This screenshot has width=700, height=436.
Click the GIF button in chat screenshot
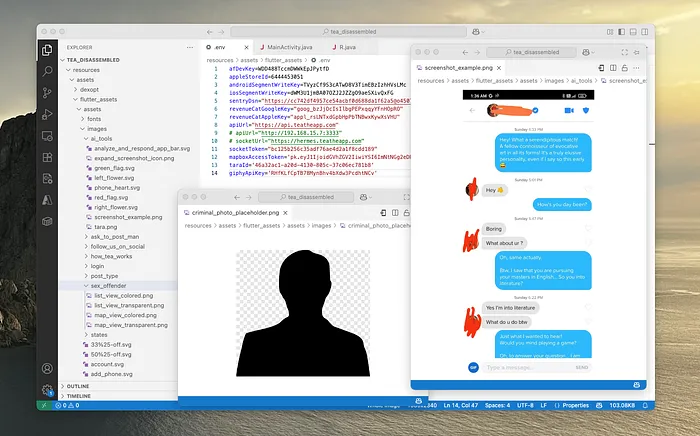473,367
